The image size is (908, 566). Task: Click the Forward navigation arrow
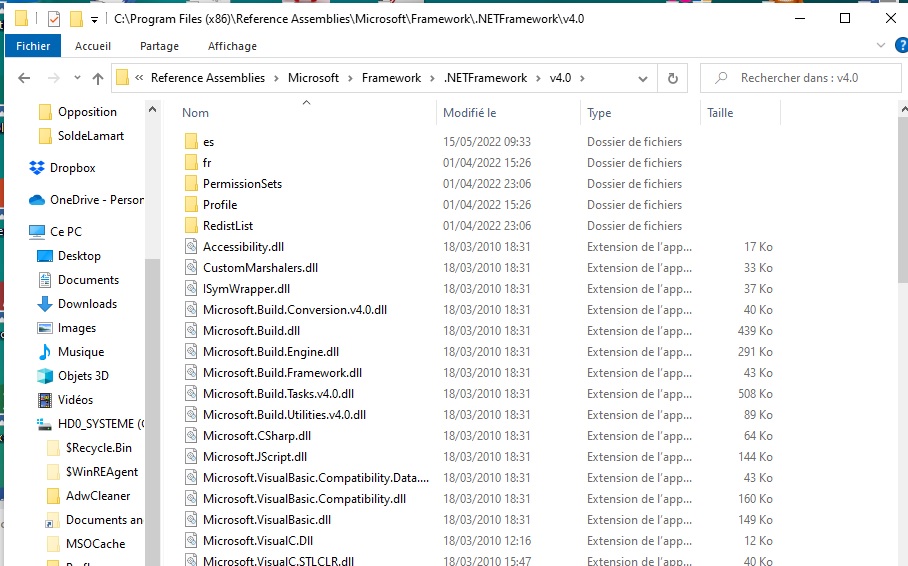point(53,78)
